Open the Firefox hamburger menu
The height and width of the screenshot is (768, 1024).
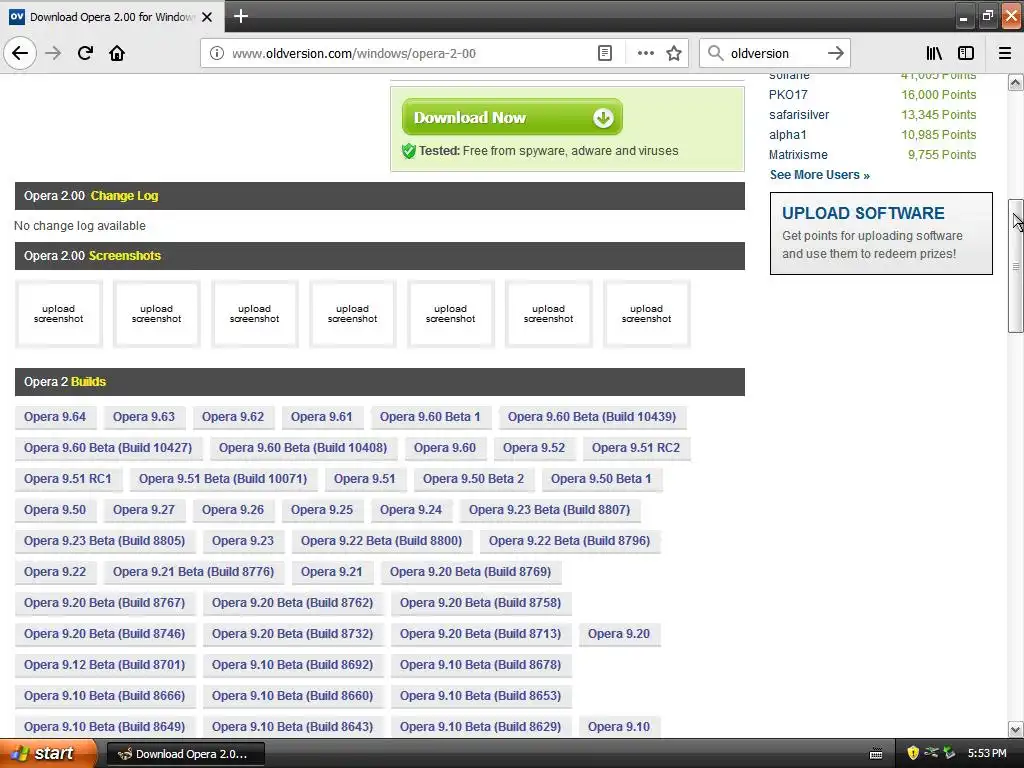click(x=1005, y=53)
